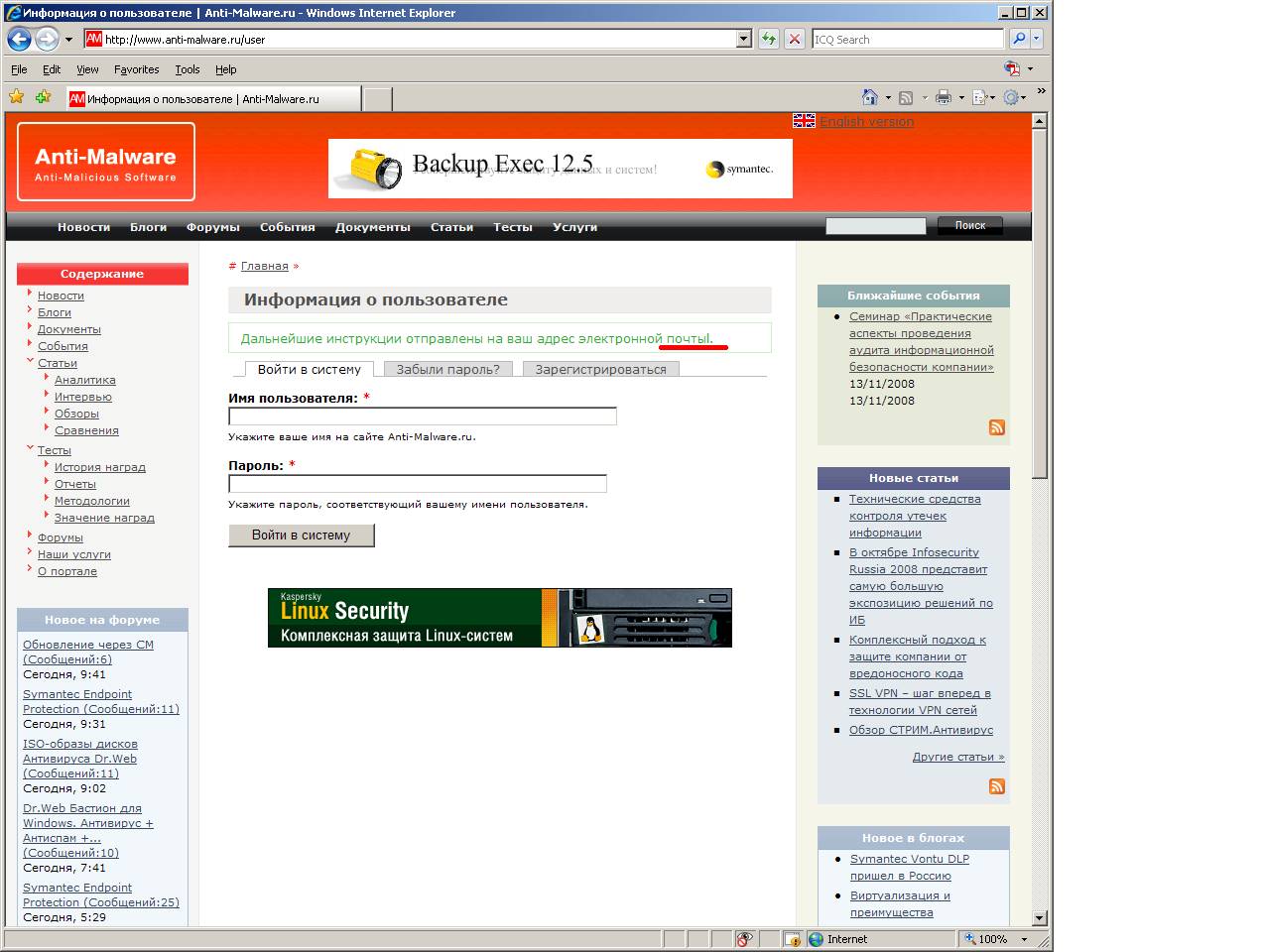Switch to the English version link
1264x952 pixels.
pos(866,121)
